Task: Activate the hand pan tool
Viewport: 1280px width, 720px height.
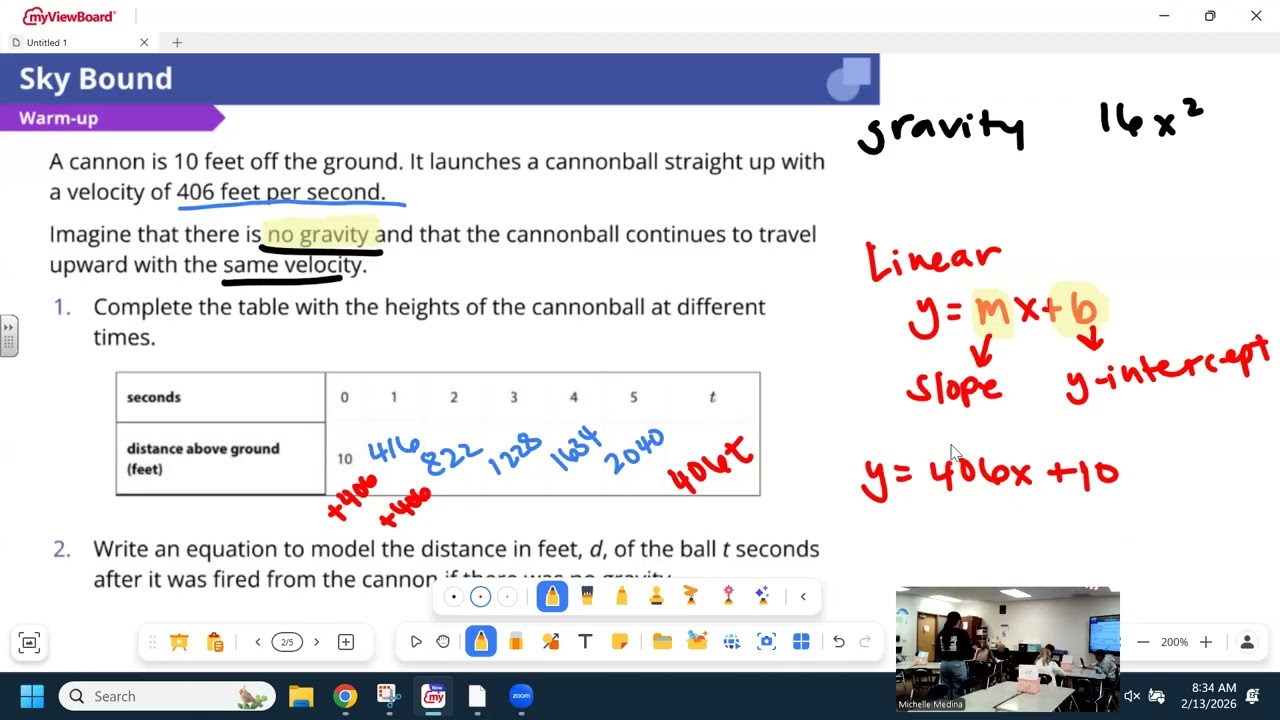Action: pyautogui.click(x=443, y=642)
